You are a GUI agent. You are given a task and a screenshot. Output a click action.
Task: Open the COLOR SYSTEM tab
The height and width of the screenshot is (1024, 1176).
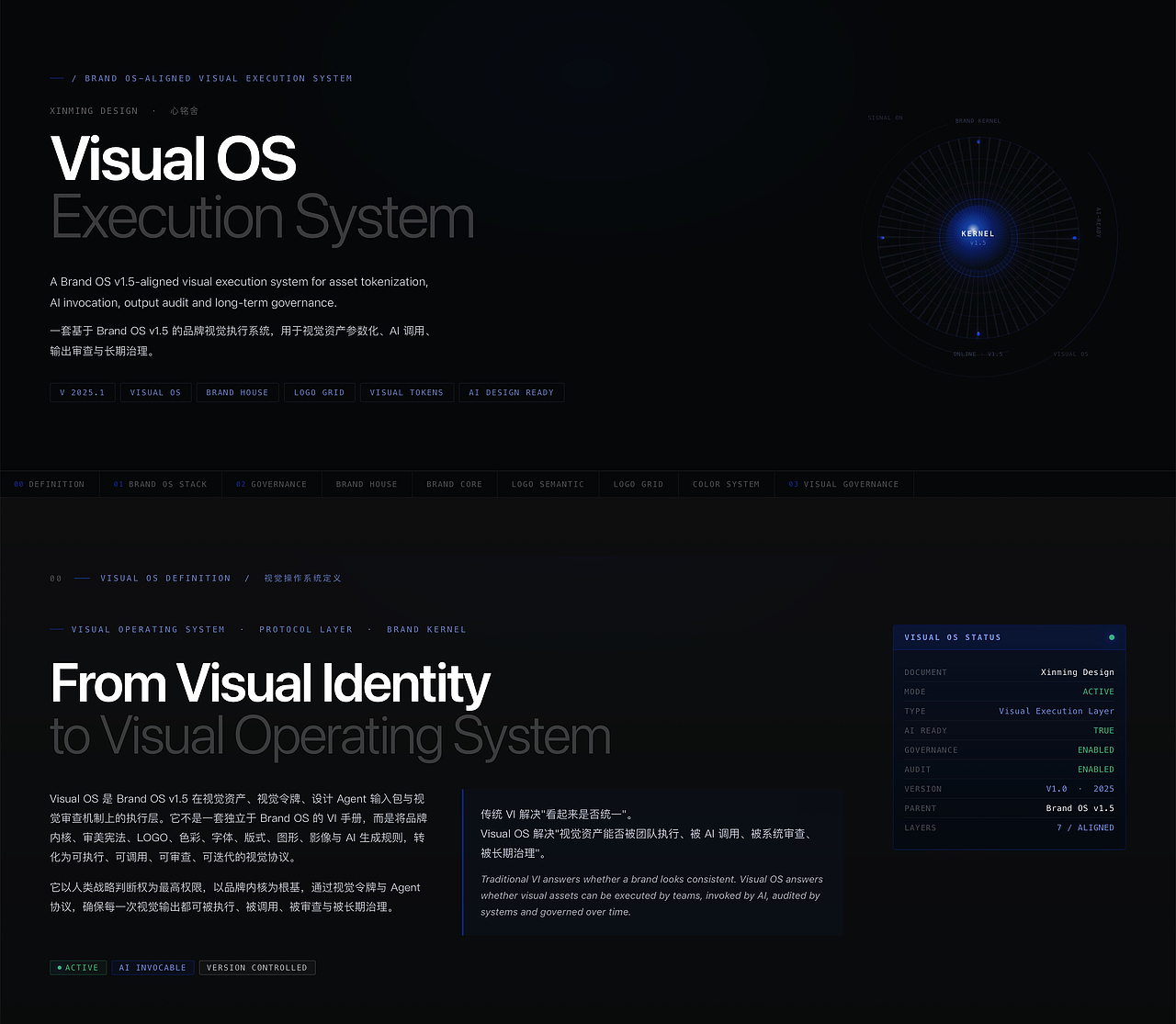click(x=726, y=484)
